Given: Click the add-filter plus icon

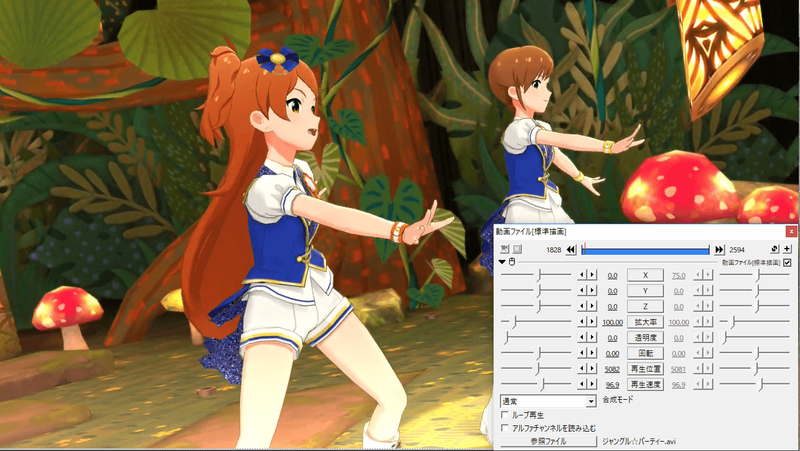Looking at the screenshot, I should [787, 249].
